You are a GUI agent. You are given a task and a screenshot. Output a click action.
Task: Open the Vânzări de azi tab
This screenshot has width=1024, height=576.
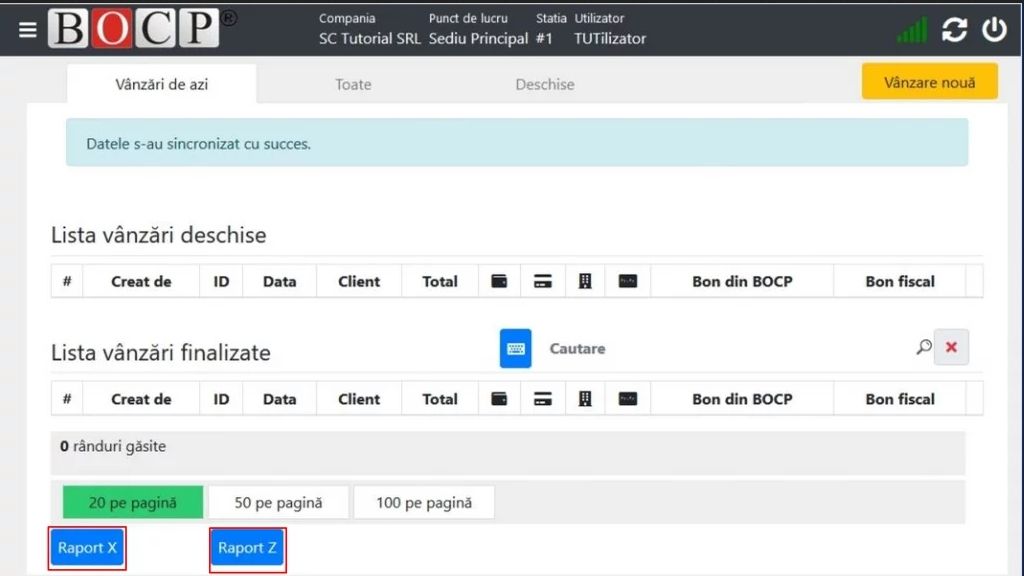click(x=162, y=85)
